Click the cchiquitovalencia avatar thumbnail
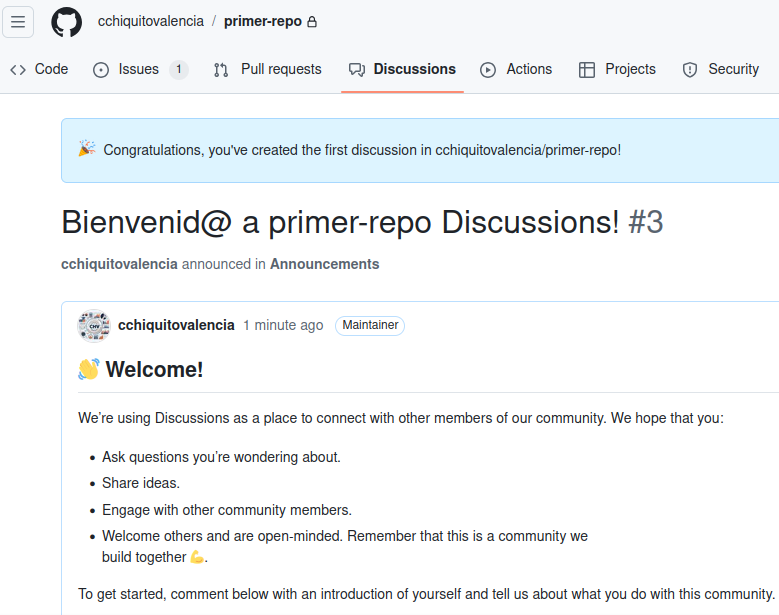This screenshot has height=615, width=779. tap(93, 326)
